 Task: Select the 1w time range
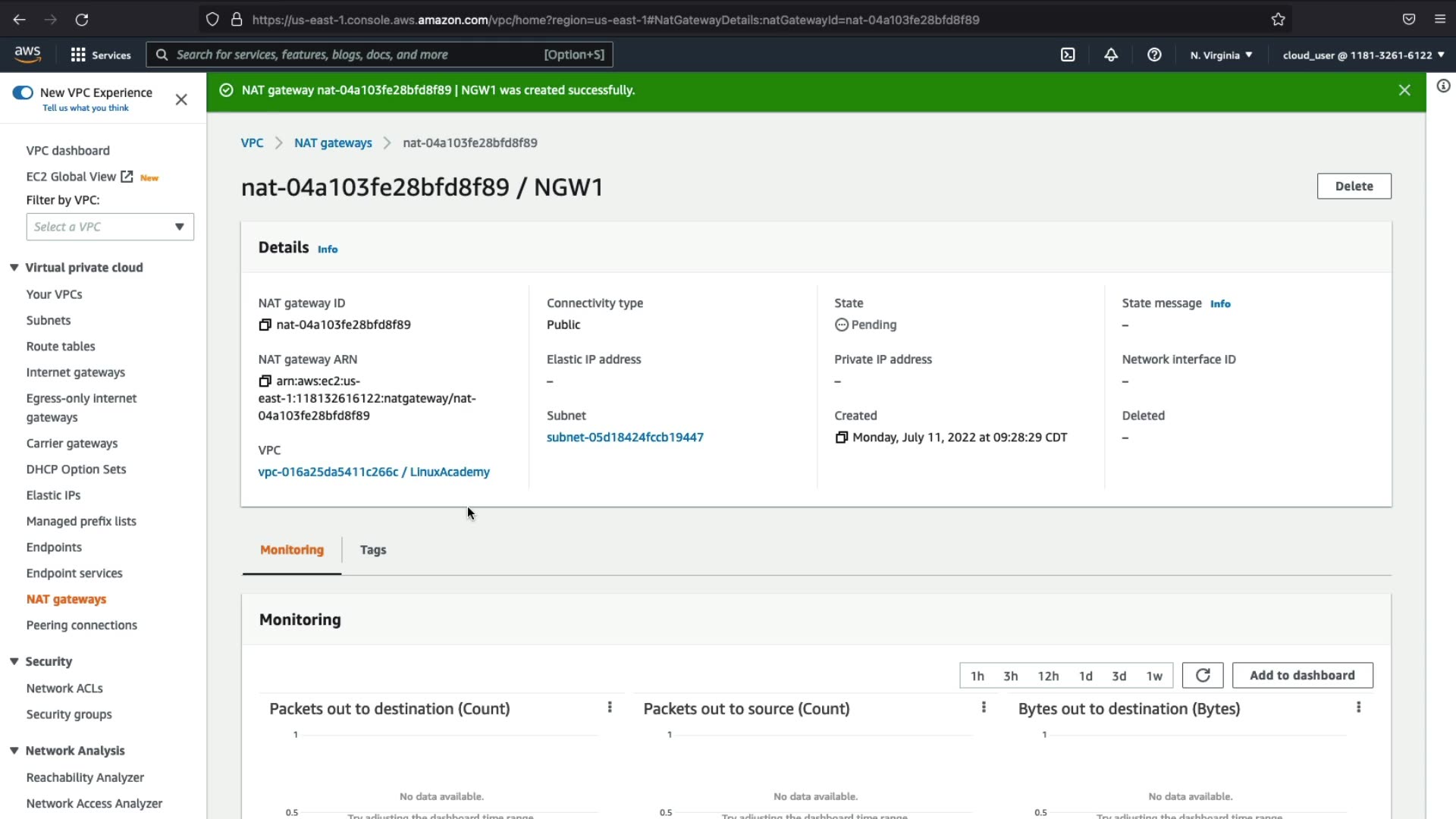(x=1153, y=676)
